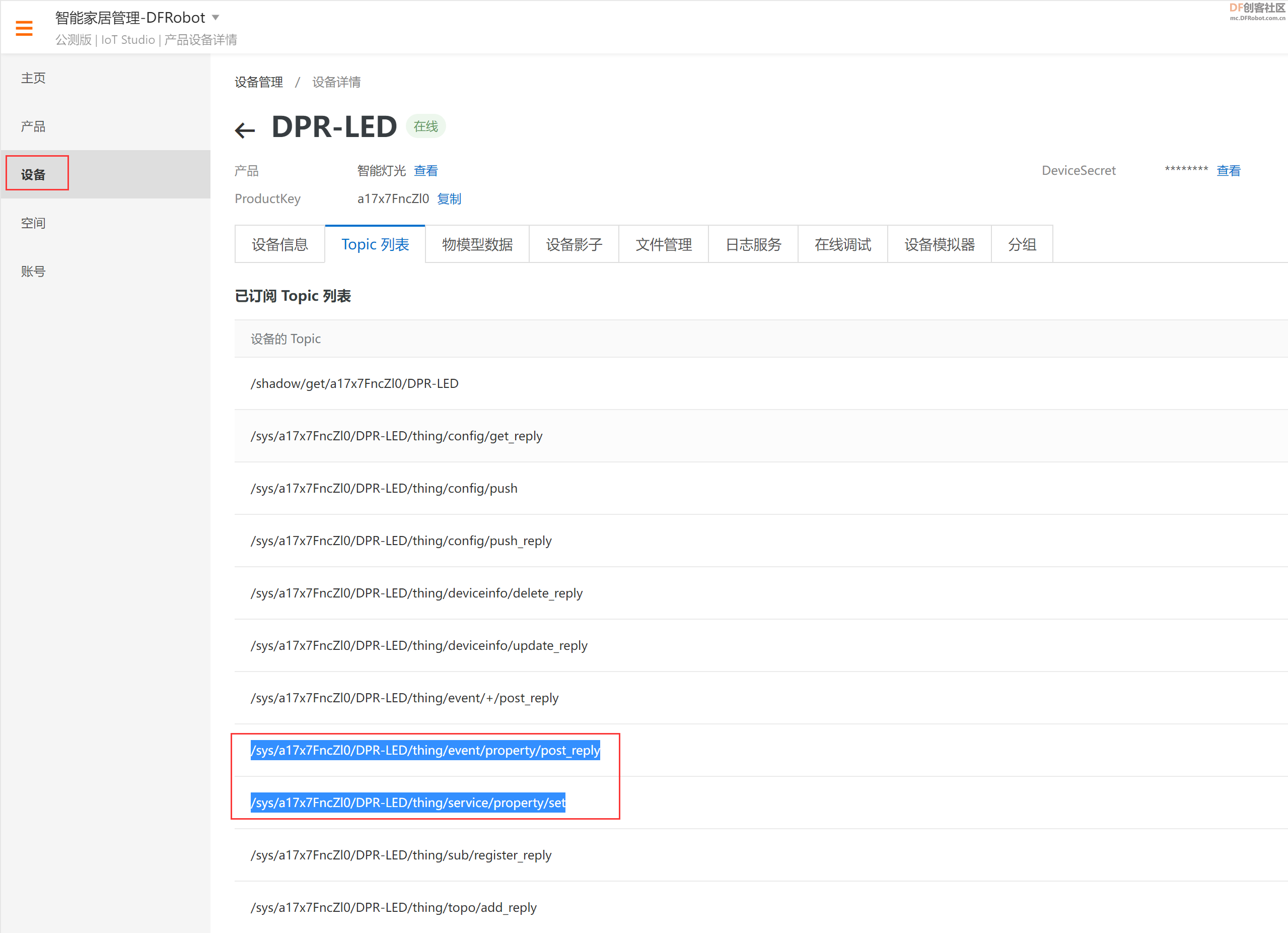Click the DPR-LED device title
The width and height of the screenshot is (1288, 933).
[334, 126]
